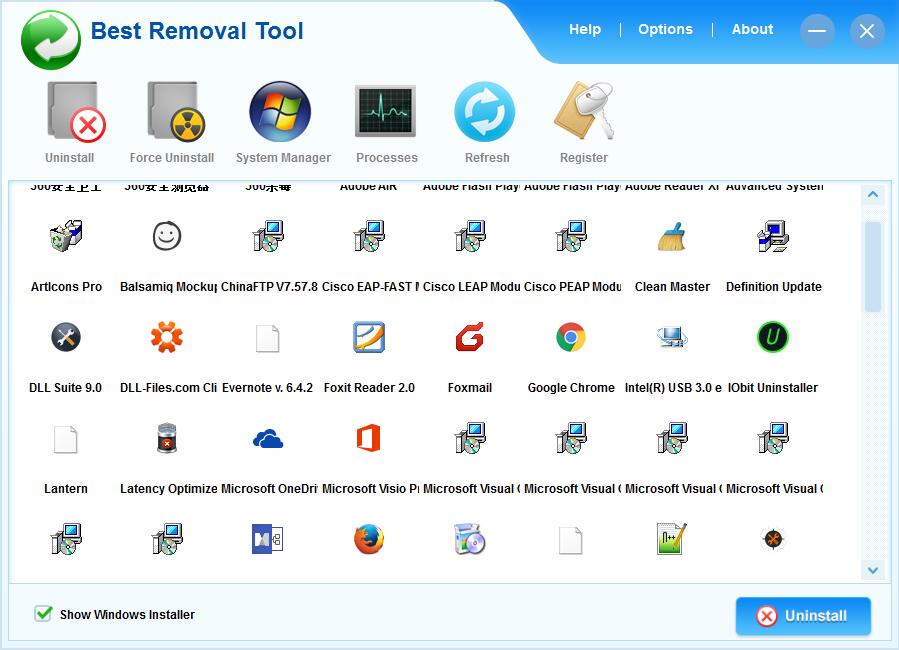Click the scrollbar up arrow

[873, 195]
